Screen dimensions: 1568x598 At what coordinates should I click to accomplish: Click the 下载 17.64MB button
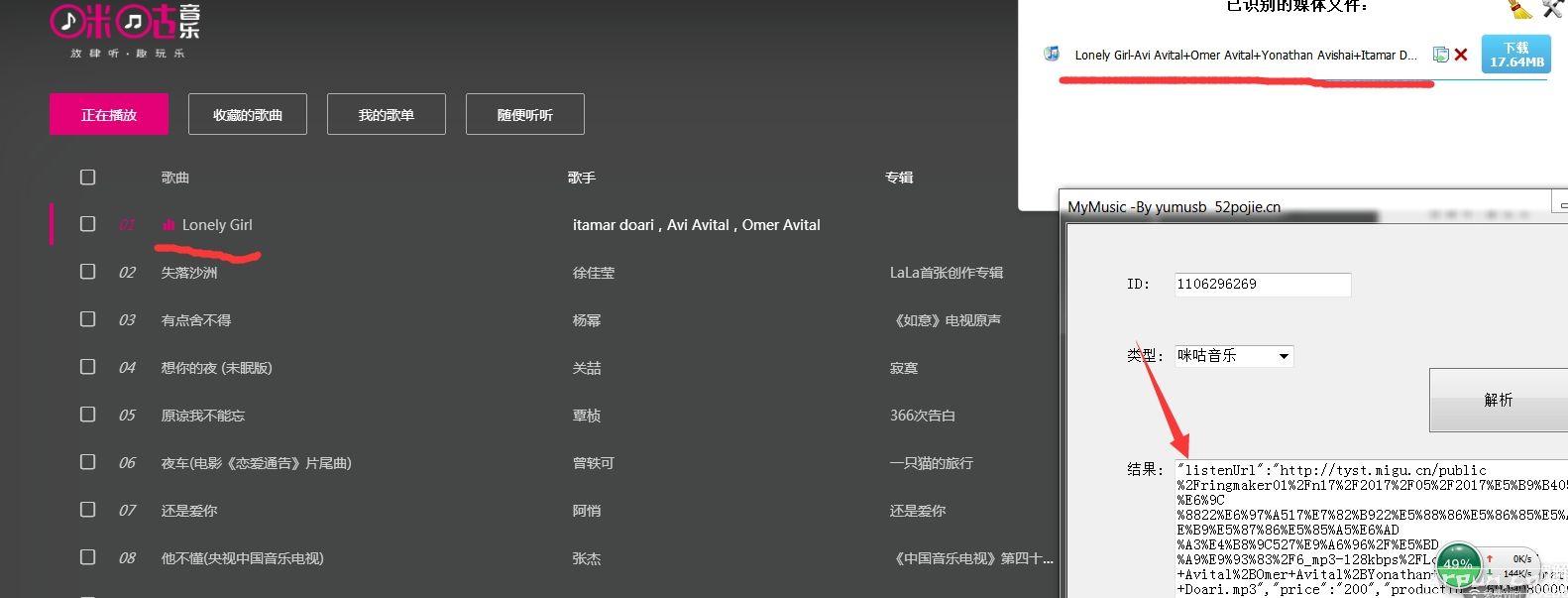coord(1516,55)
